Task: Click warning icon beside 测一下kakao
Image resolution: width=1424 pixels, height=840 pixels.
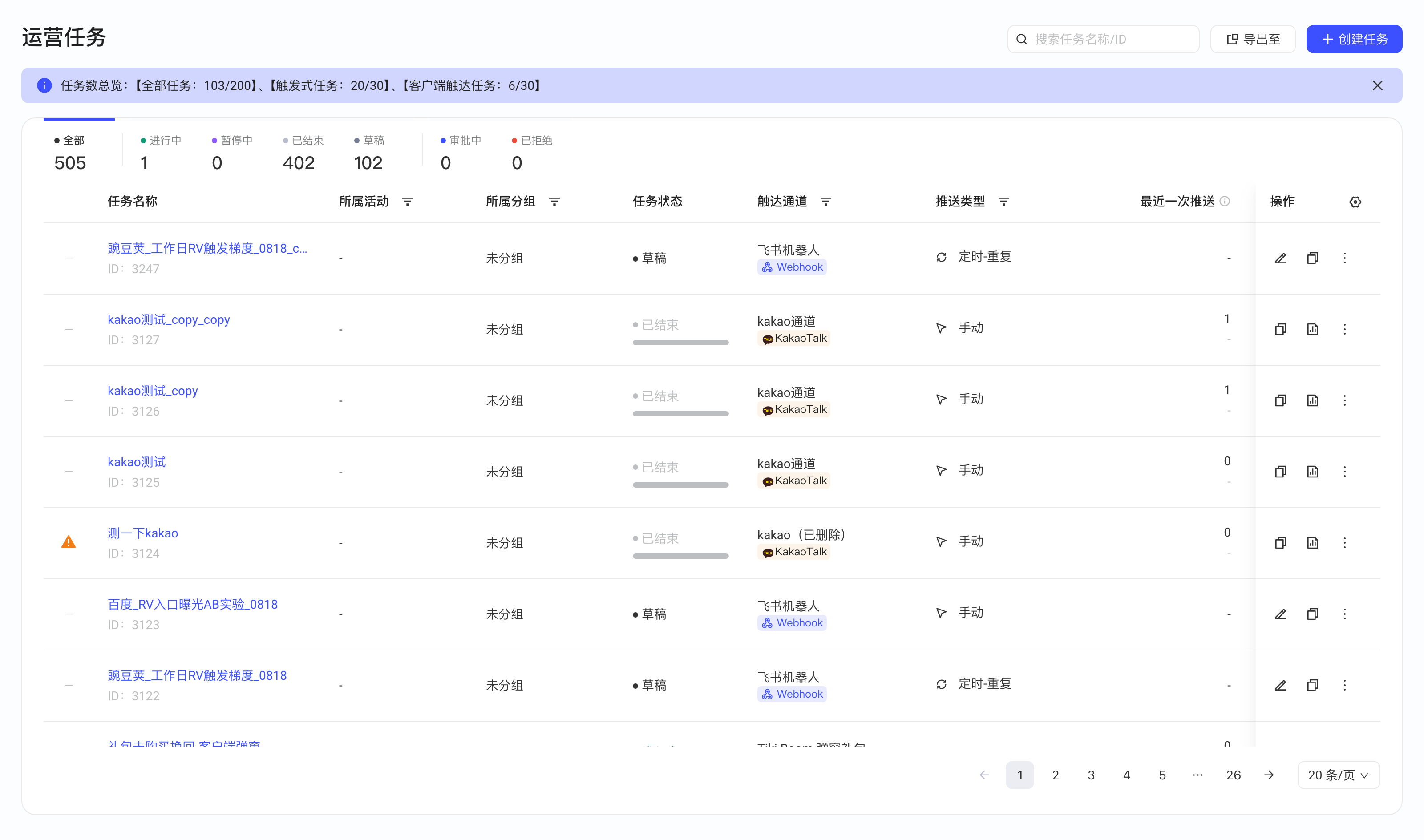Action: point(69,542)
